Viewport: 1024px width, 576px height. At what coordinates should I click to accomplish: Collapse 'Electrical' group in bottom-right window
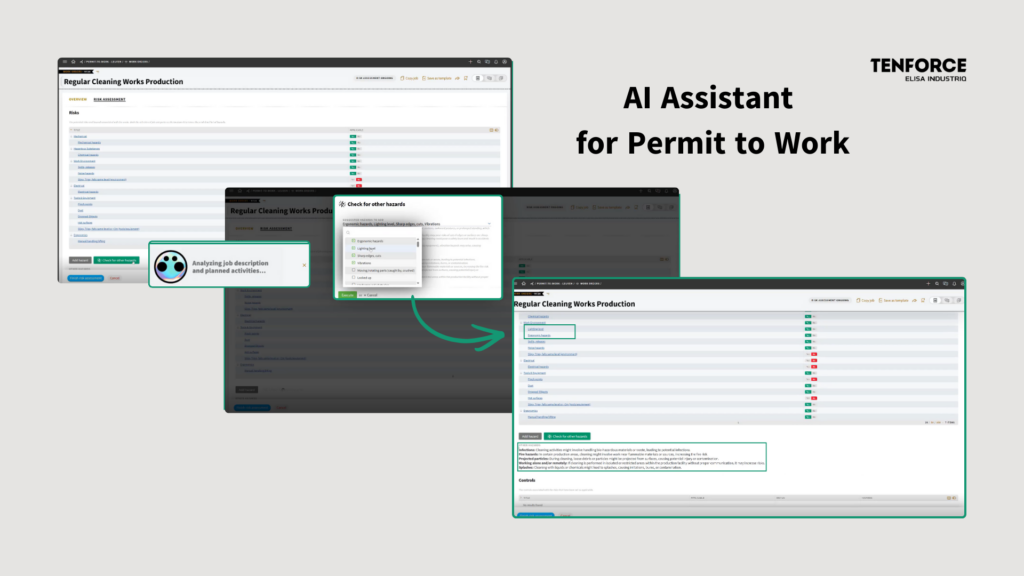(x=522, y=360)
